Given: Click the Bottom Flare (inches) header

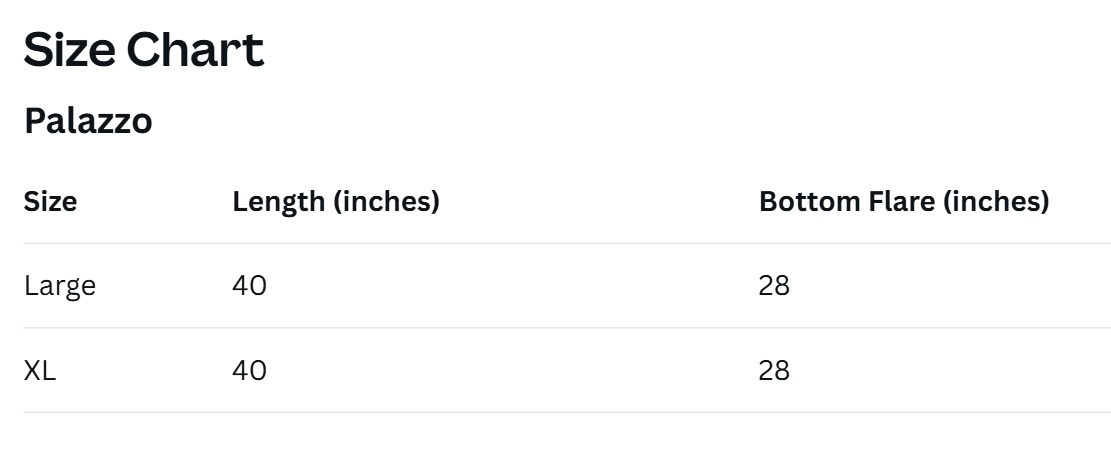Looking at the screenshot, I should click(904, 201).
